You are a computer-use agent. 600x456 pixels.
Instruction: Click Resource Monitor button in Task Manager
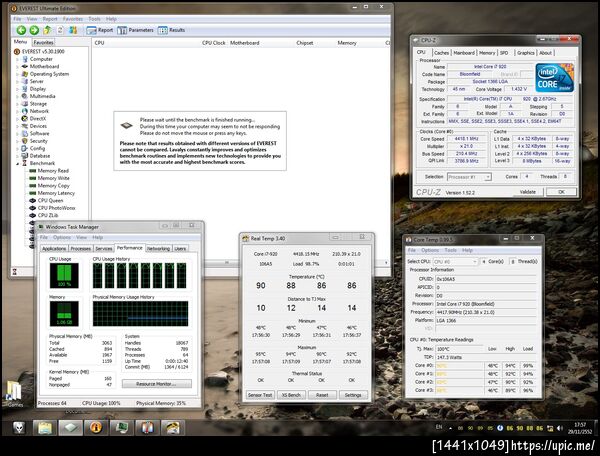click(157, 384)
